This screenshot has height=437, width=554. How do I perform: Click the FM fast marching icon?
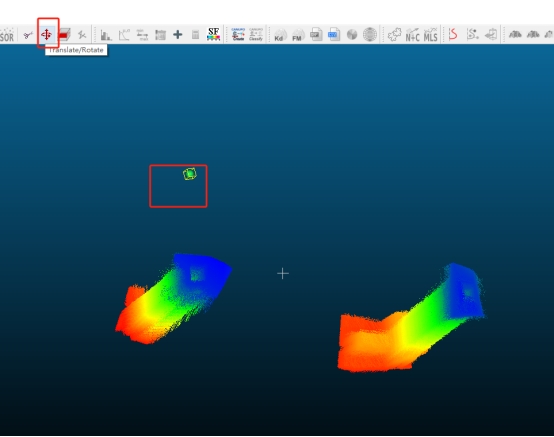(x=298, y=35)
